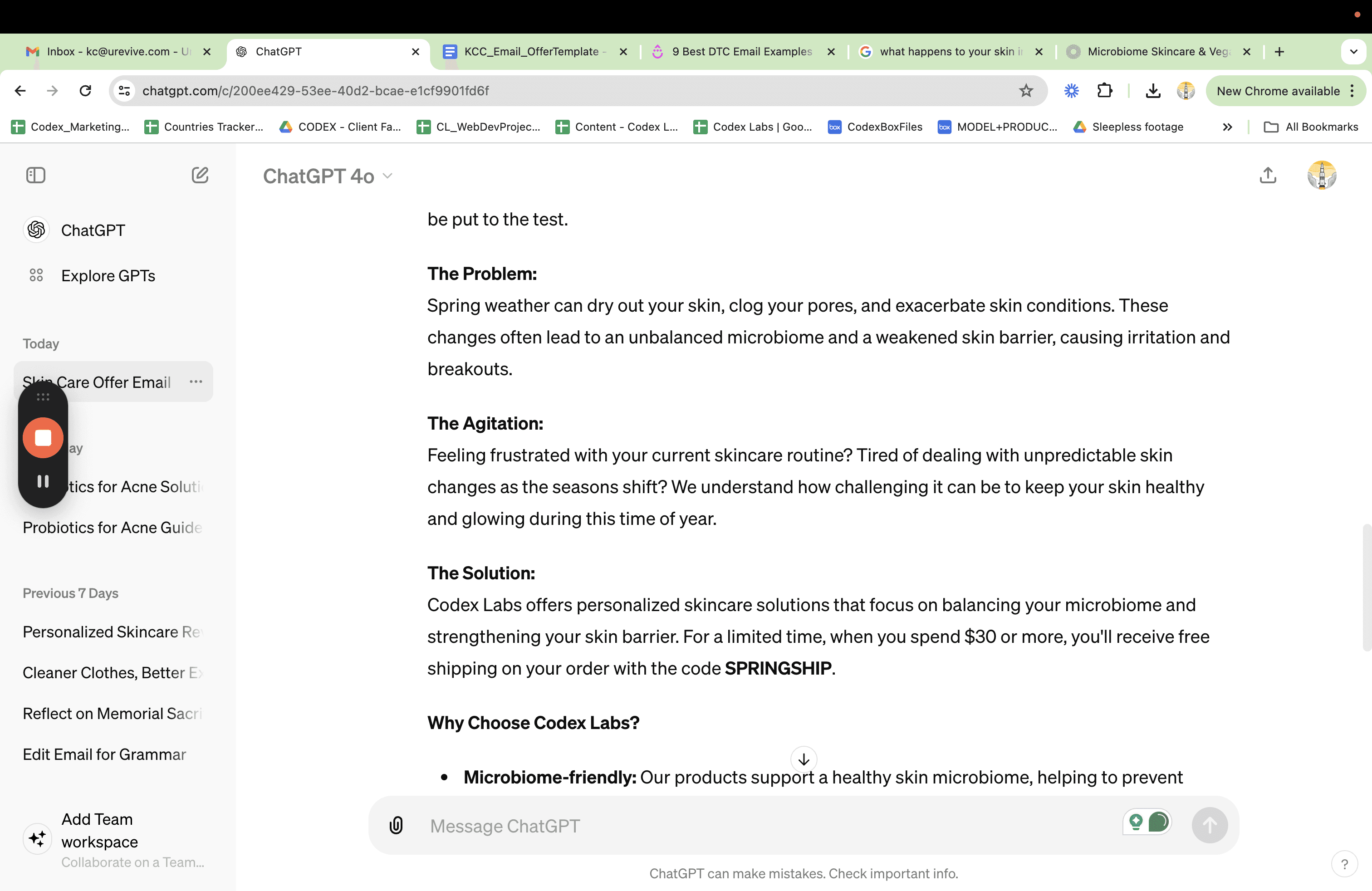This screenshot has height=891, width=1372.
Task: View site information icon in address bar
Action: [124, 90]
